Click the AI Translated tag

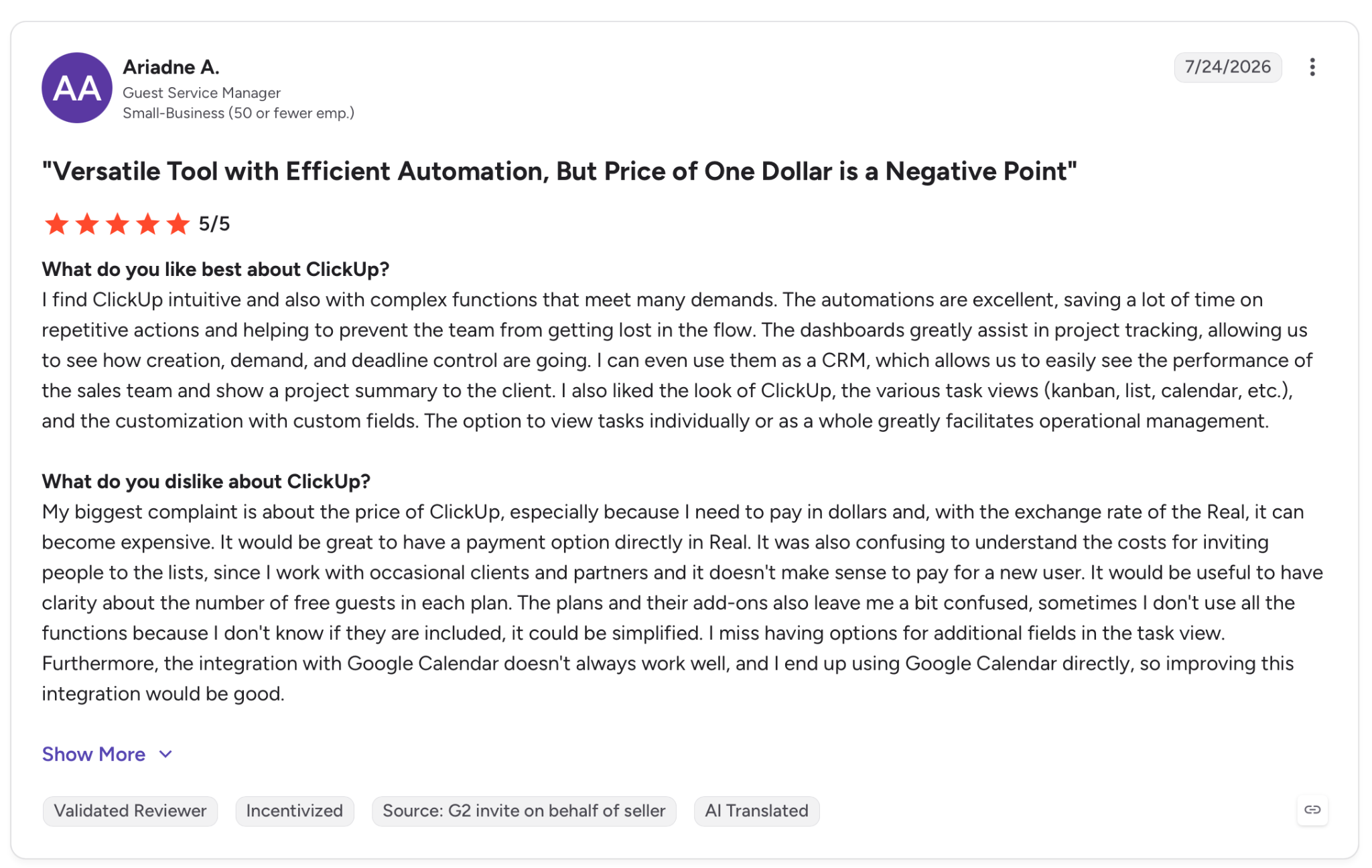pyautogui.click(x=756, y=810)
